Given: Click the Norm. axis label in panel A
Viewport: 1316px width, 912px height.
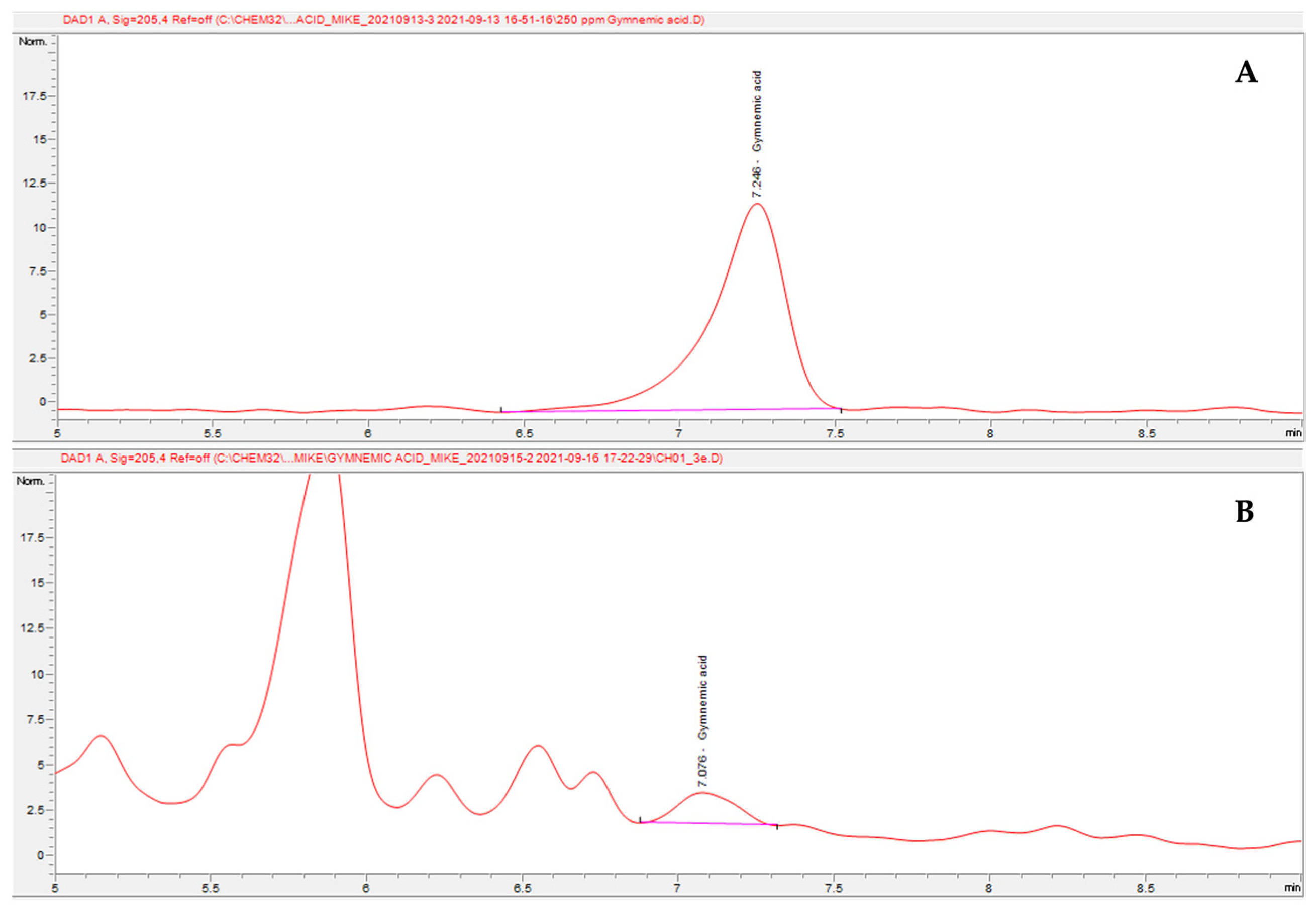Looking at the screenshot, I should tap(33, 42).
